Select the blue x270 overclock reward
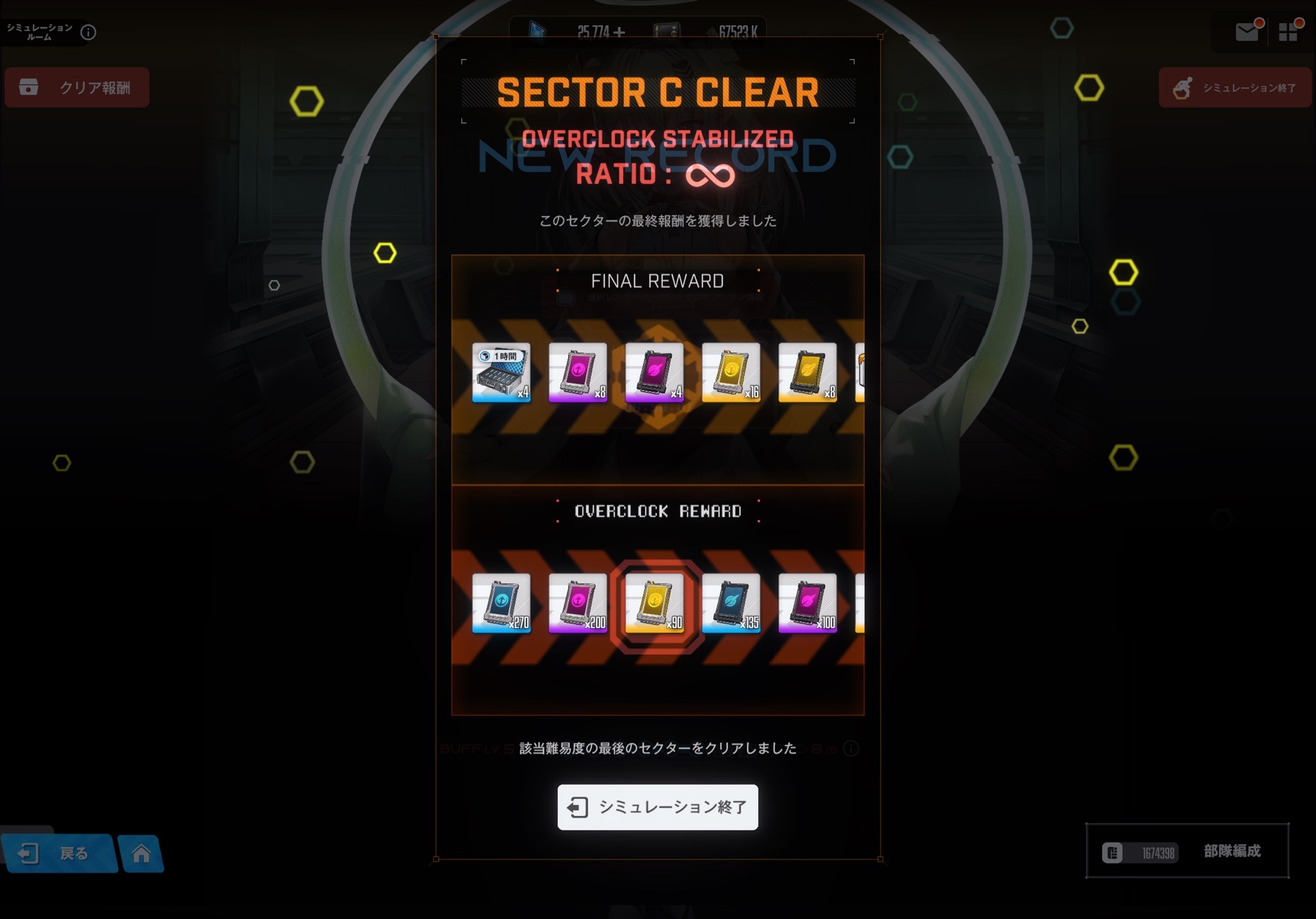Image resolution: width=1316 pixels, height=919 pixels. 501,603
